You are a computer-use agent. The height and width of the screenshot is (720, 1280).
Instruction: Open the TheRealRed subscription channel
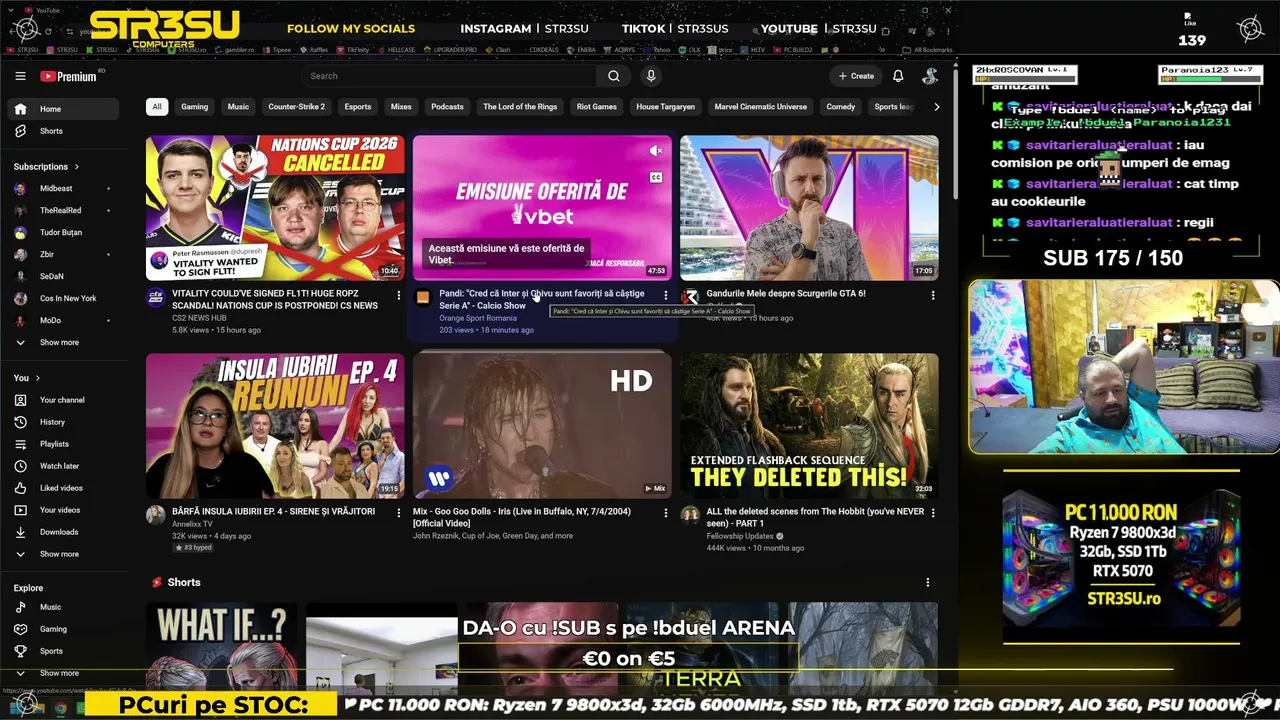click(64, 210)
